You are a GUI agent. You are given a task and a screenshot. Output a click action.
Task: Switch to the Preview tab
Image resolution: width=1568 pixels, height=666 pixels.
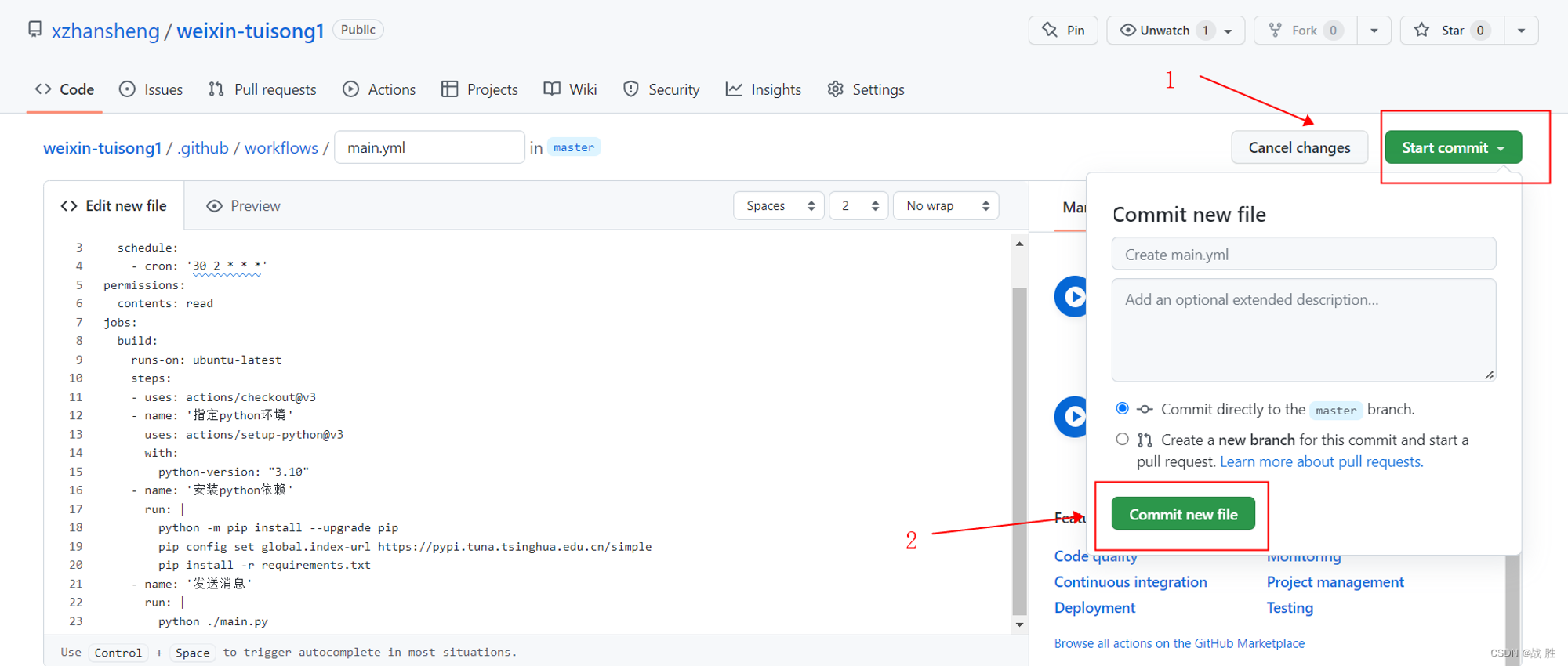pyautogui.click(x=243, y=205)
